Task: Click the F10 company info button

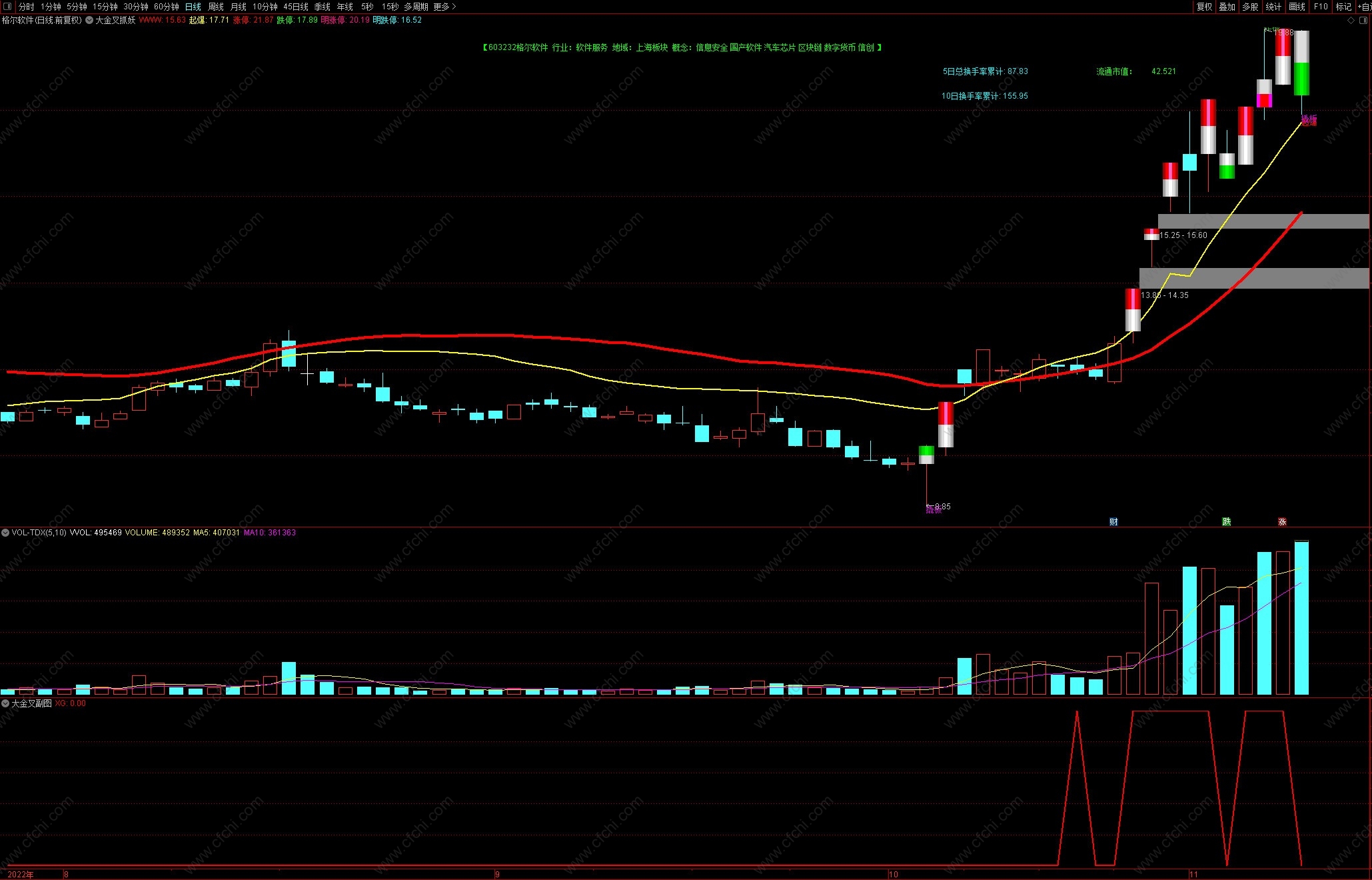Action: click(x=1321, y=7)
